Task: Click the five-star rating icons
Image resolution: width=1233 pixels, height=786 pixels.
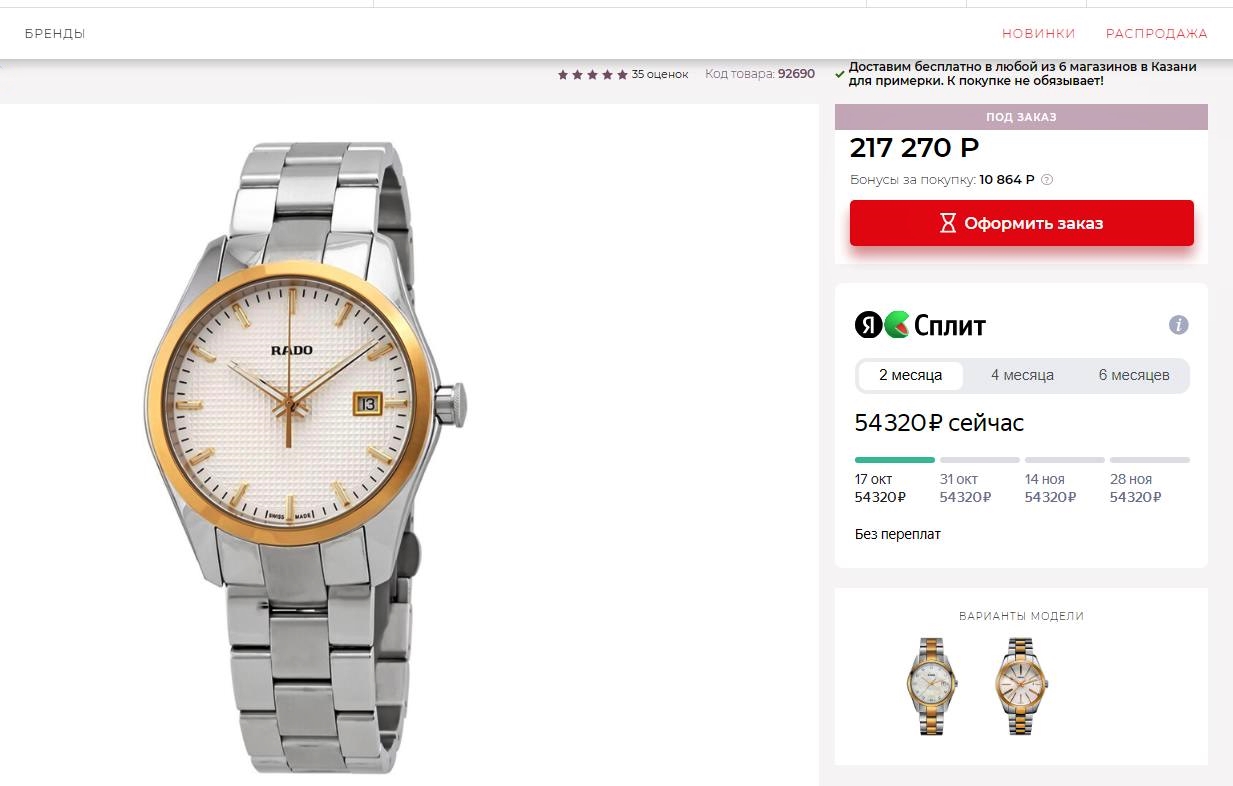Action: [x=592, y=74]
